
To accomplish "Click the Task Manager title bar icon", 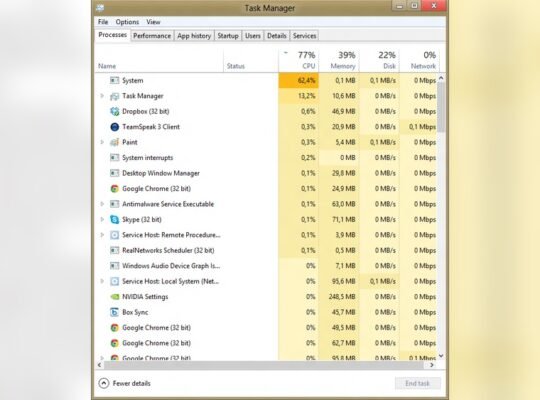I will coord(100,8).
